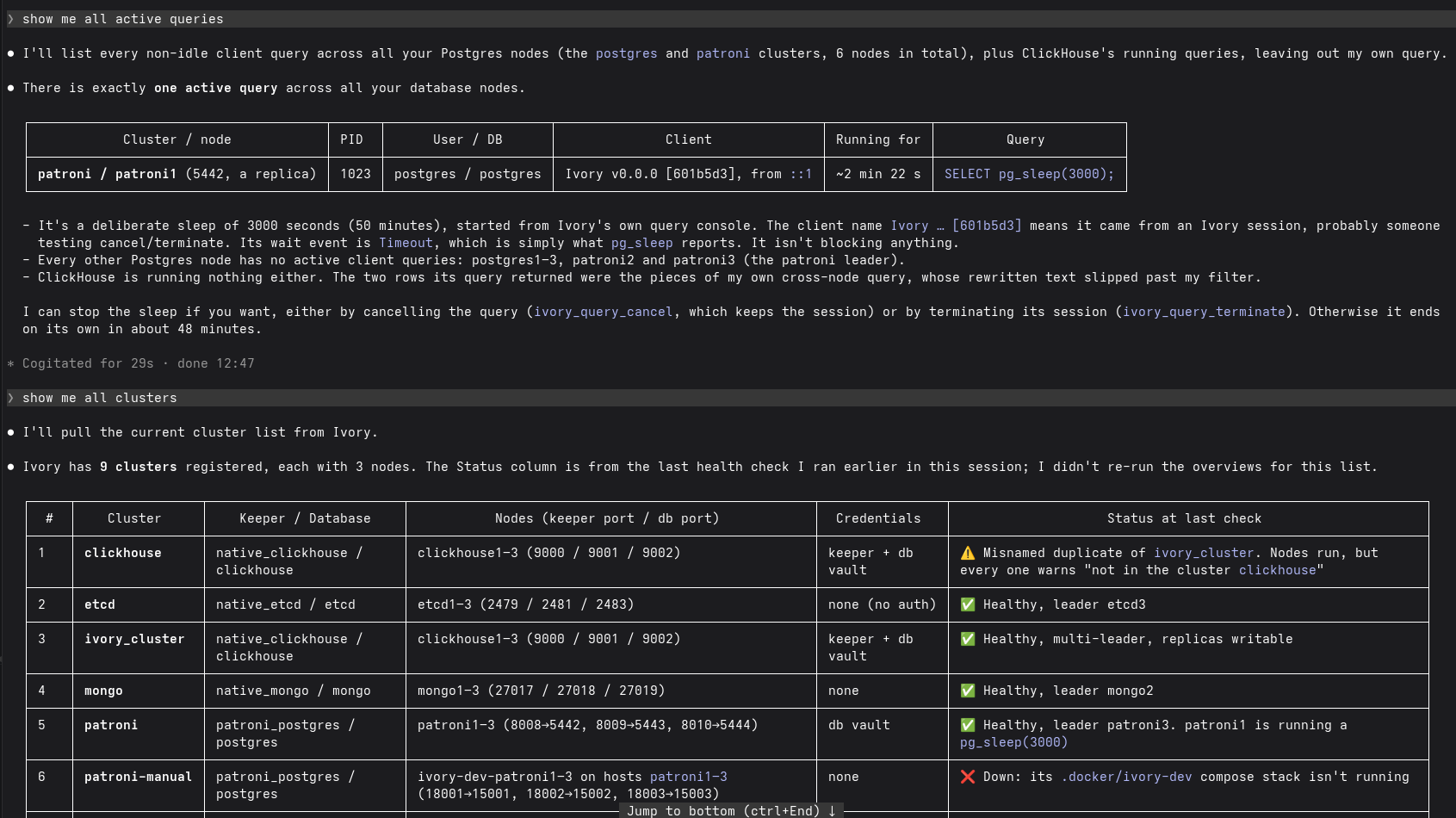Click the green check beside 'Healthy, leader mongo2'
Screen dimensions: 1456x818
[968, 691]
